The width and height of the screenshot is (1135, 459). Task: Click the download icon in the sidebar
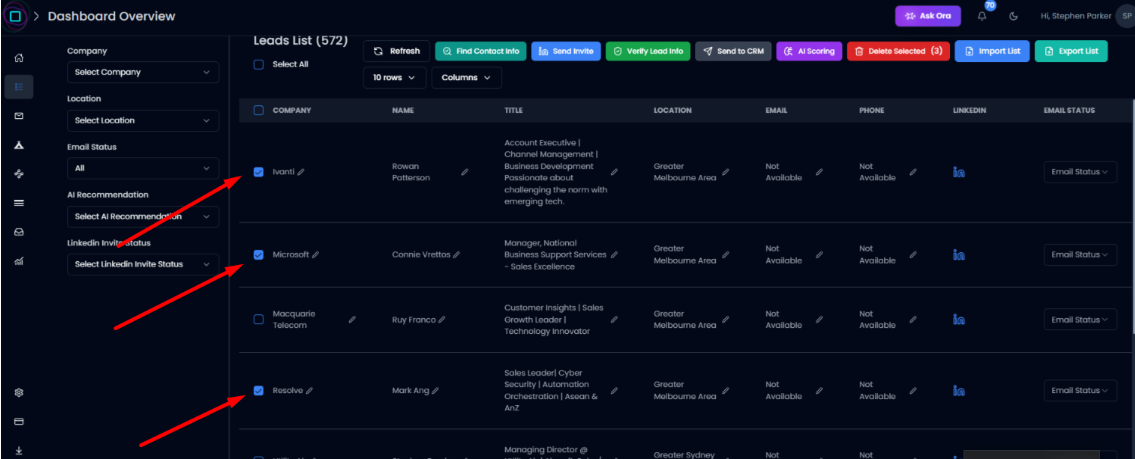(x=19, y=450)
